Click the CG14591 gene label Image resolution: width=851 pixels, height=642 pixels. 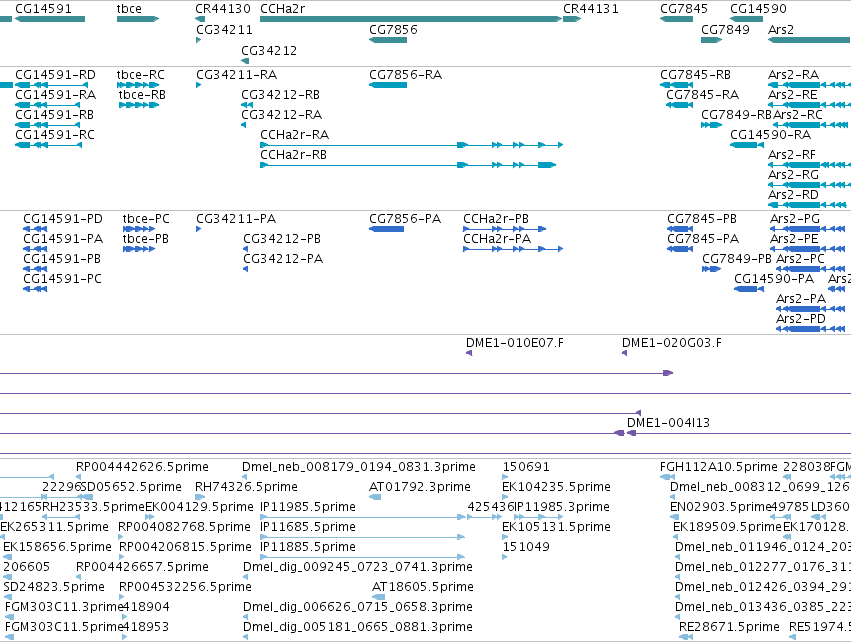click(43, 9)
